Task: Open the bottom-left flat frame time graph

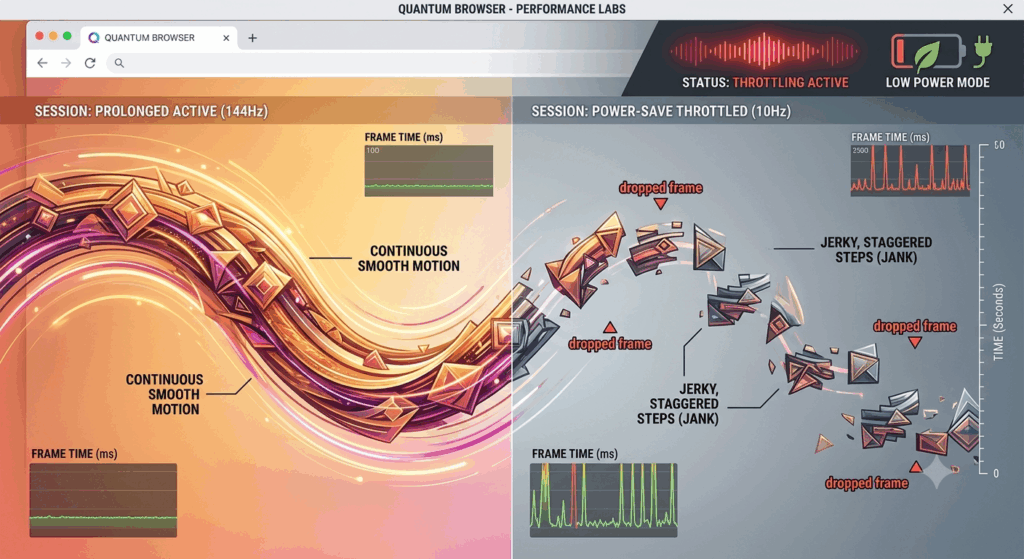Action: 103,500
